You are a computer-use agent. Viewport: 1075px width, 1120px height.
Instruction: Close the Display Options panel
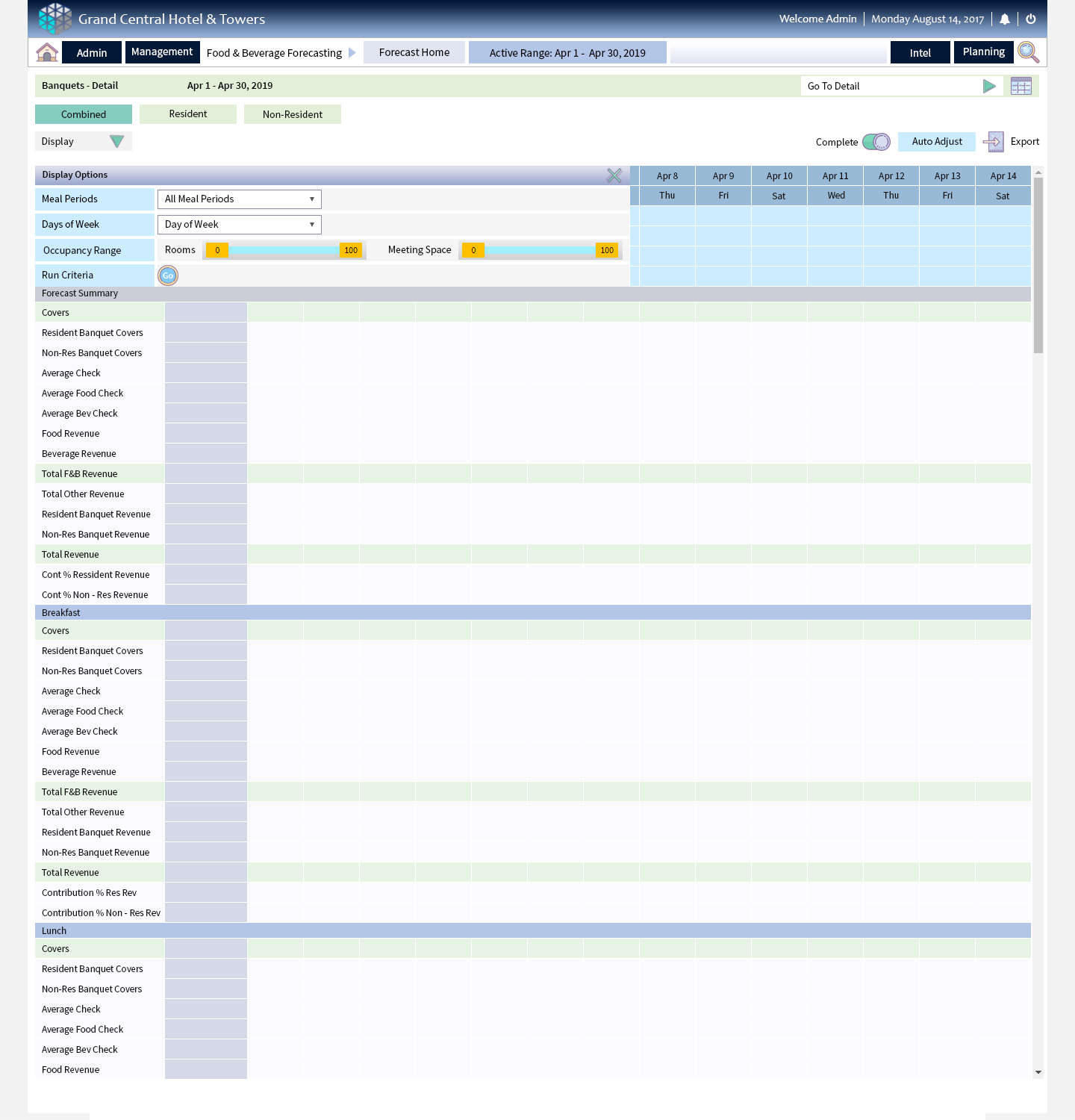coord(614,175)
